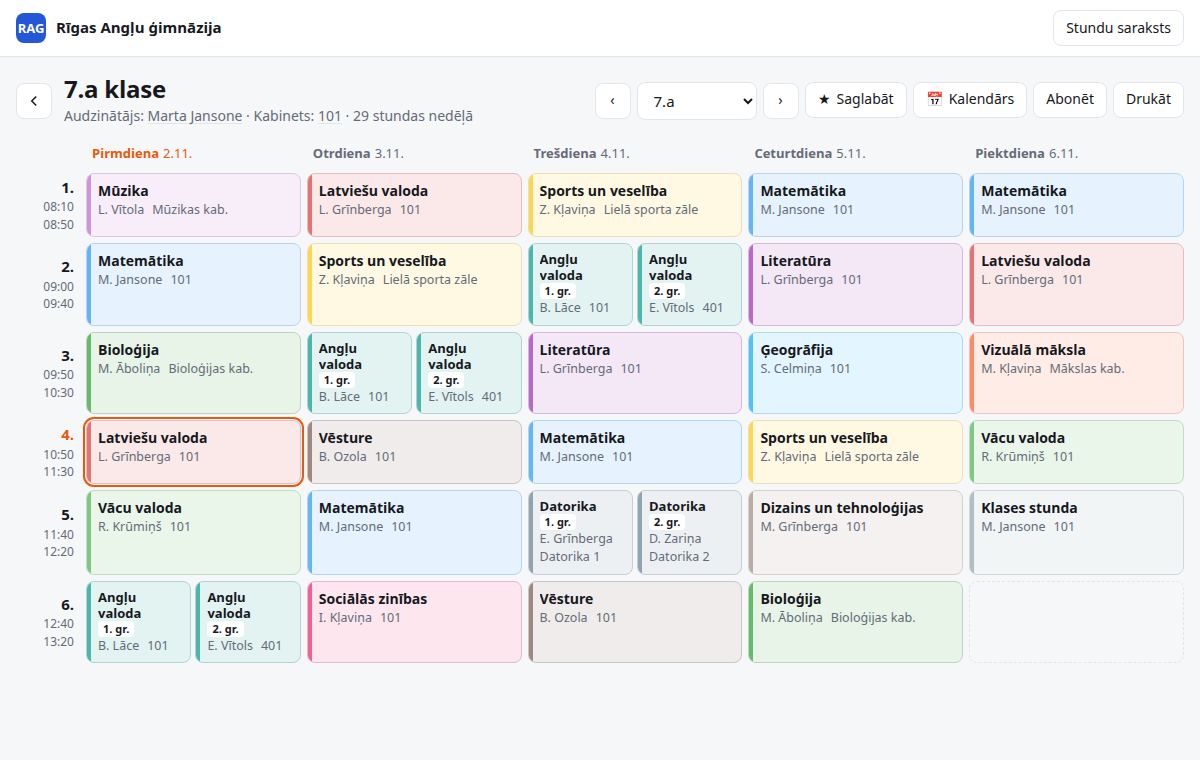
Task: Open the Dizains un tehnoloģijas lesson
Action: [x=856, y=532]
